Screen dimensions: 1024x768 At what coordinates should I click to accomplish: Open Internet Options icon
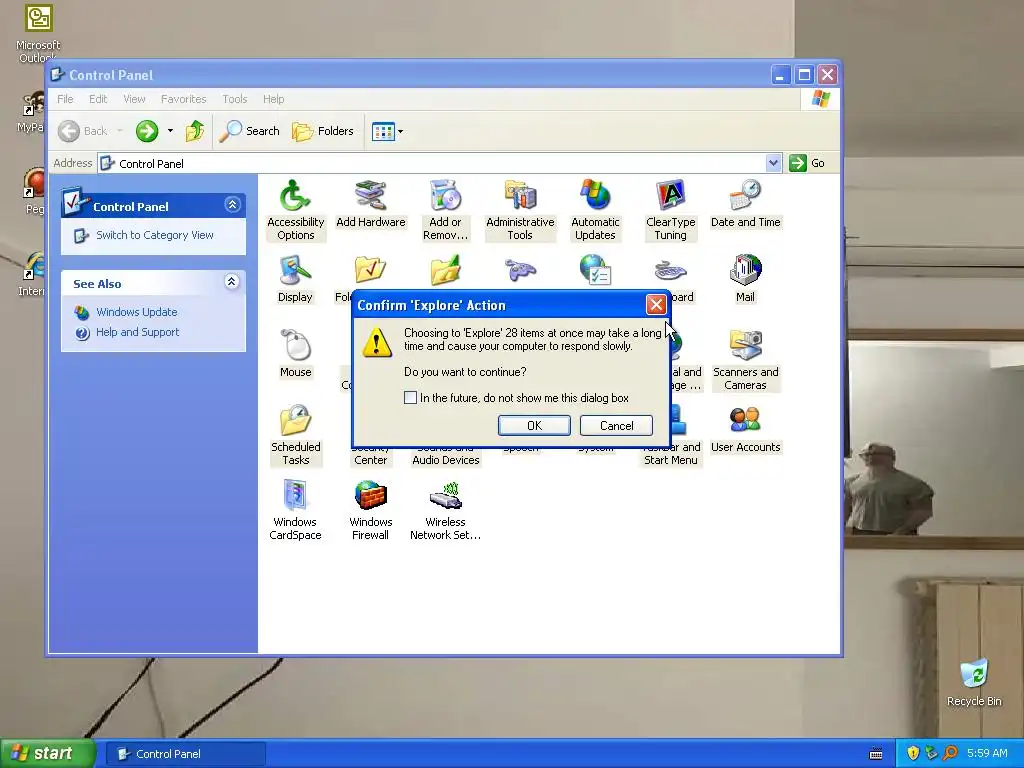(595, 270)
